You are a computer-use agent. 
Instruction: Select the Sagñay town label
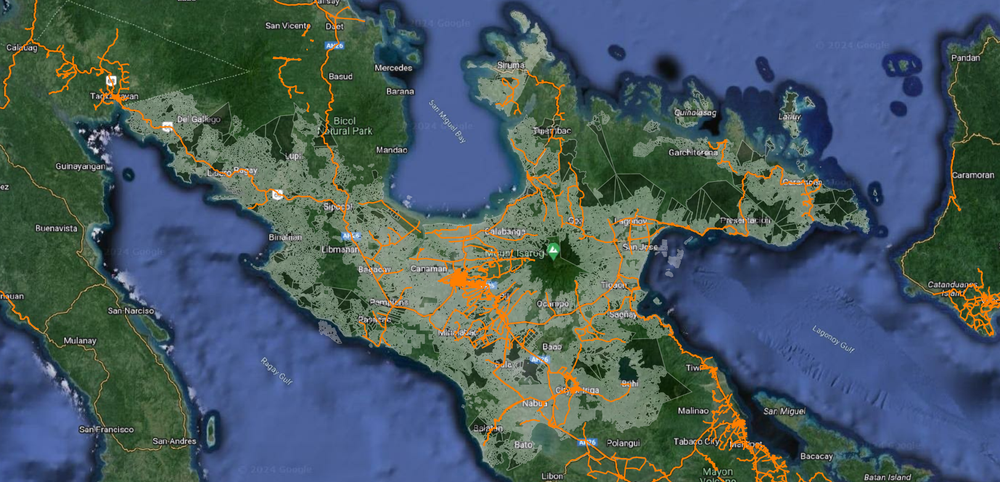coord(623,314)
